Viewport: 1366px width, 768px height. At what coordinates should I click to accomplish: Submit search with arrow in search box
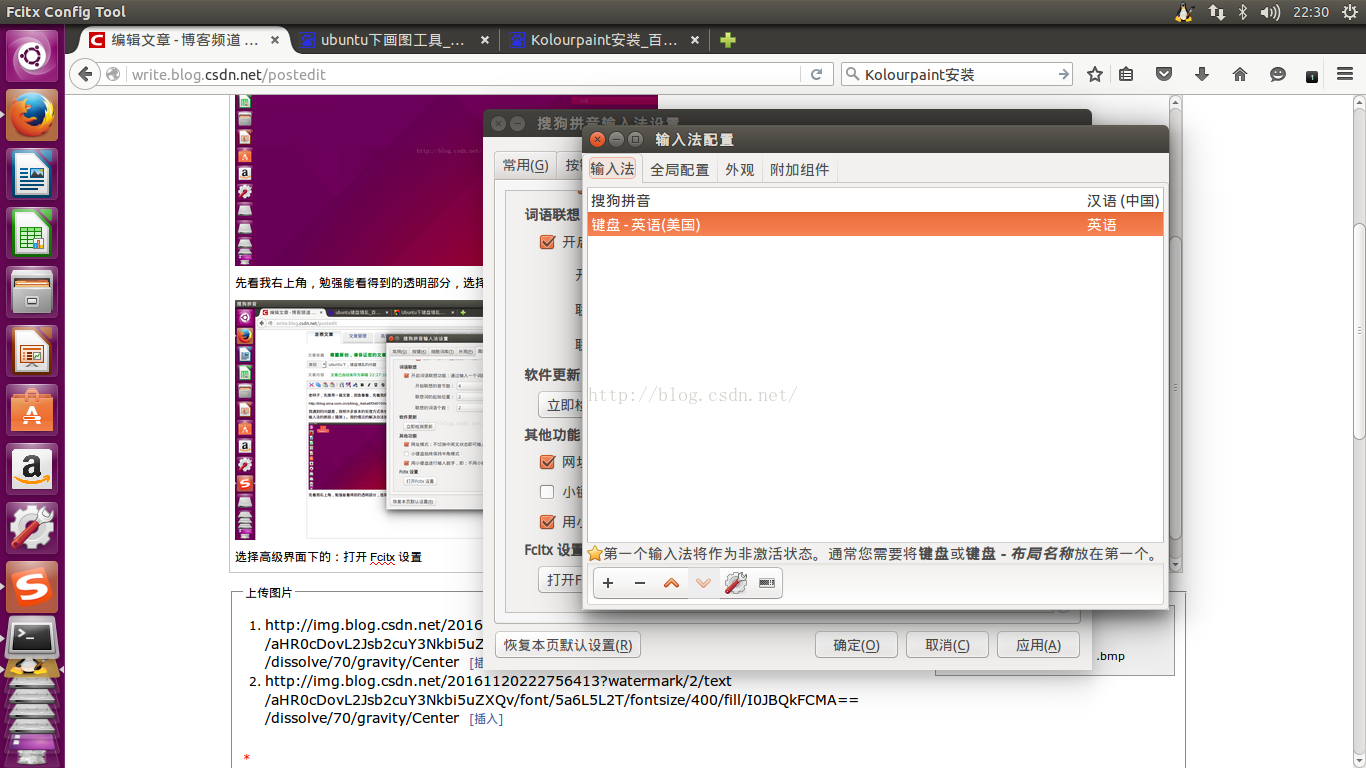1064,74
